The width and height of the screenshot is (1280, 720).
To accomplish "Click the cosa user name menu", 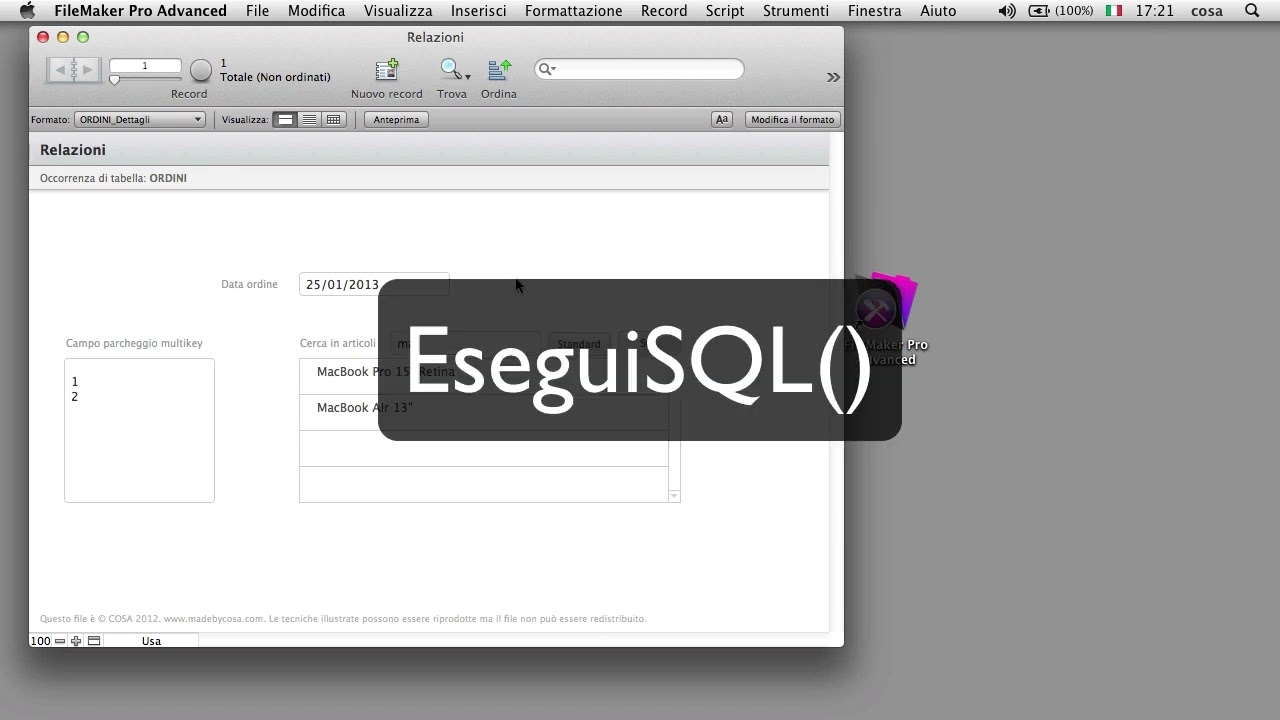I will 1207,11.
